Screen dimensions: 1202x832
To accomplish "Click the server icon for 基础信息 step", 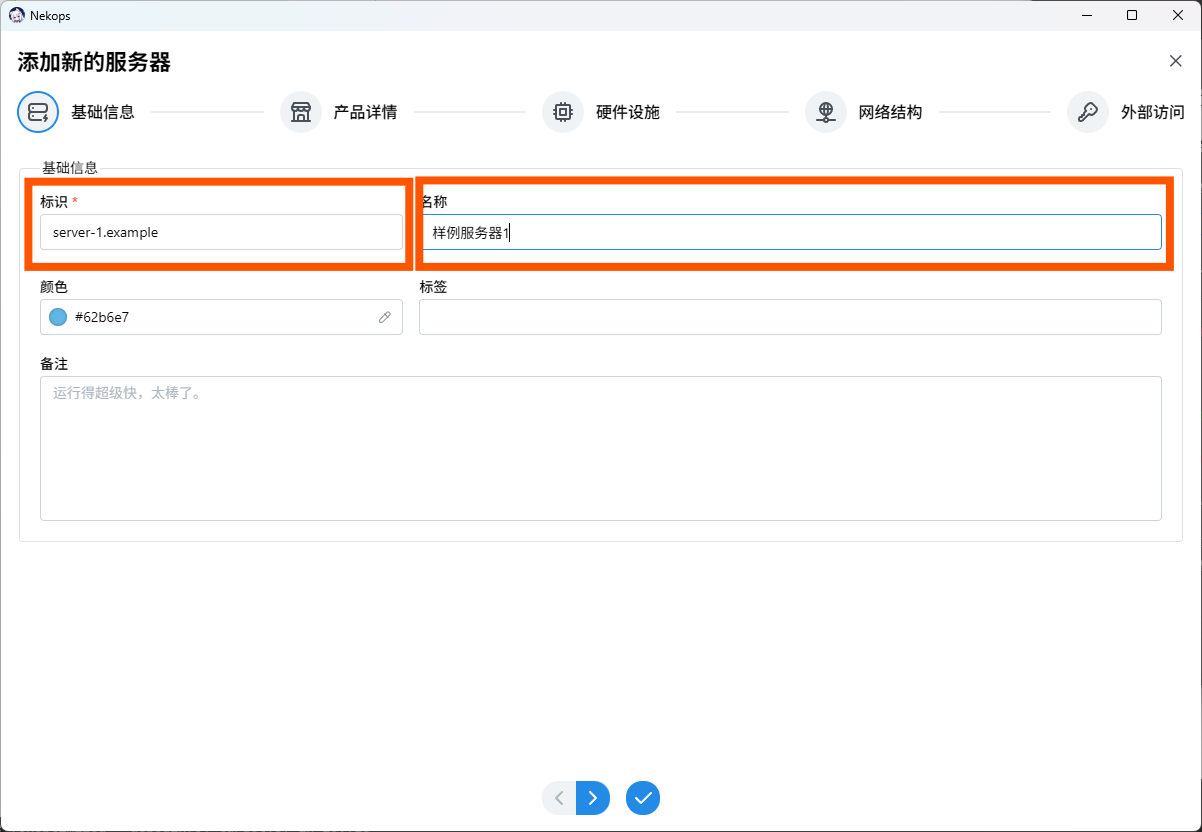I will (x=38, y=112).
